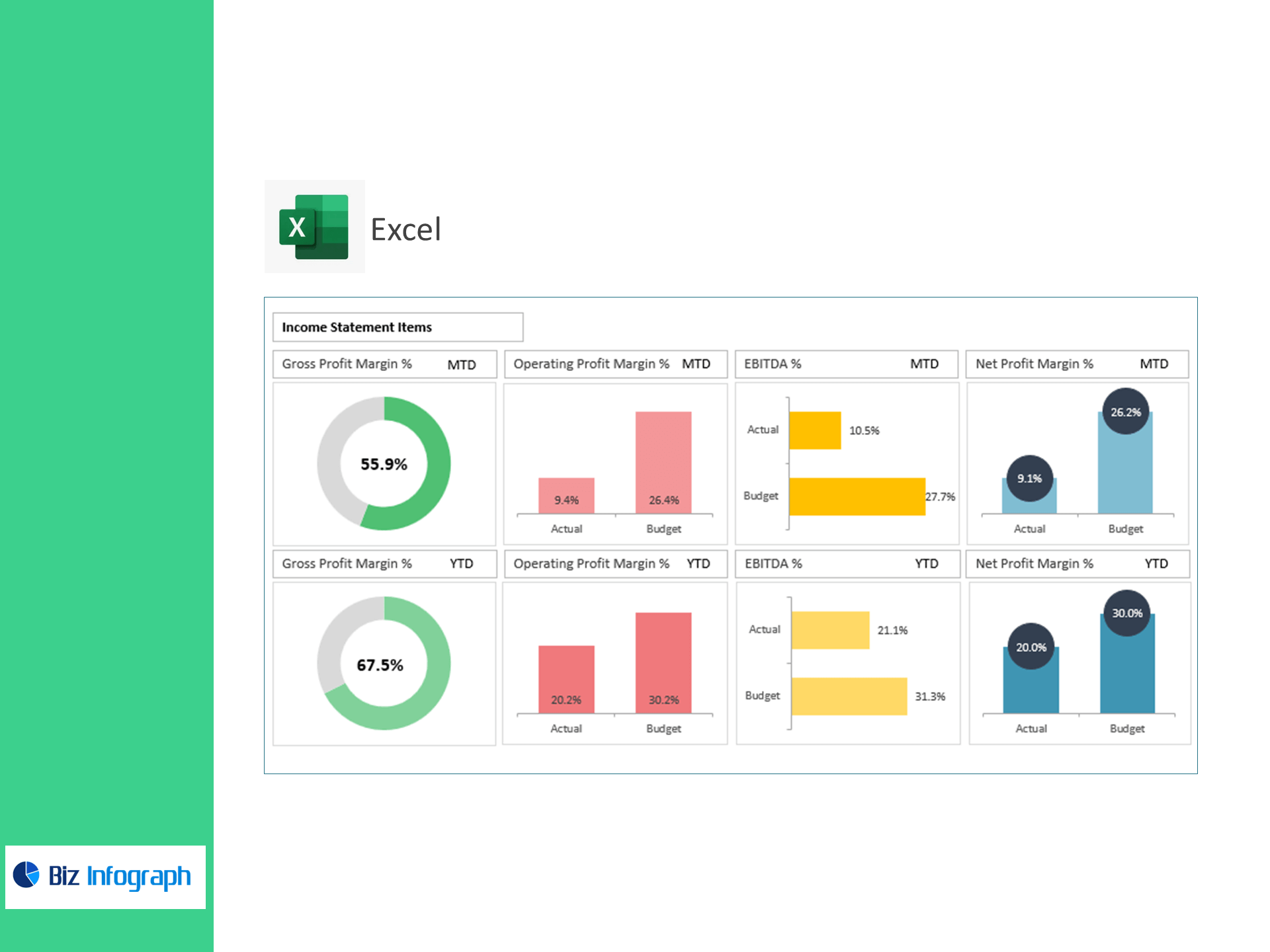Click the yellow 27.7% Budget EBITDA bar

point(857,496)
